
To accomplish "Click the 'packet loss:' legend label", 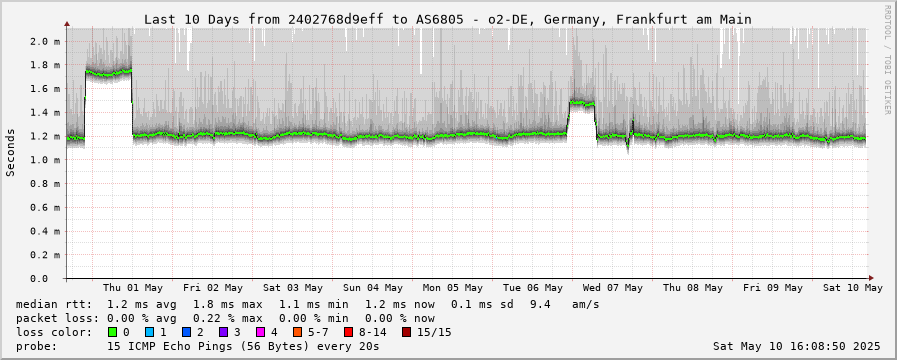I will coord(57,318).
